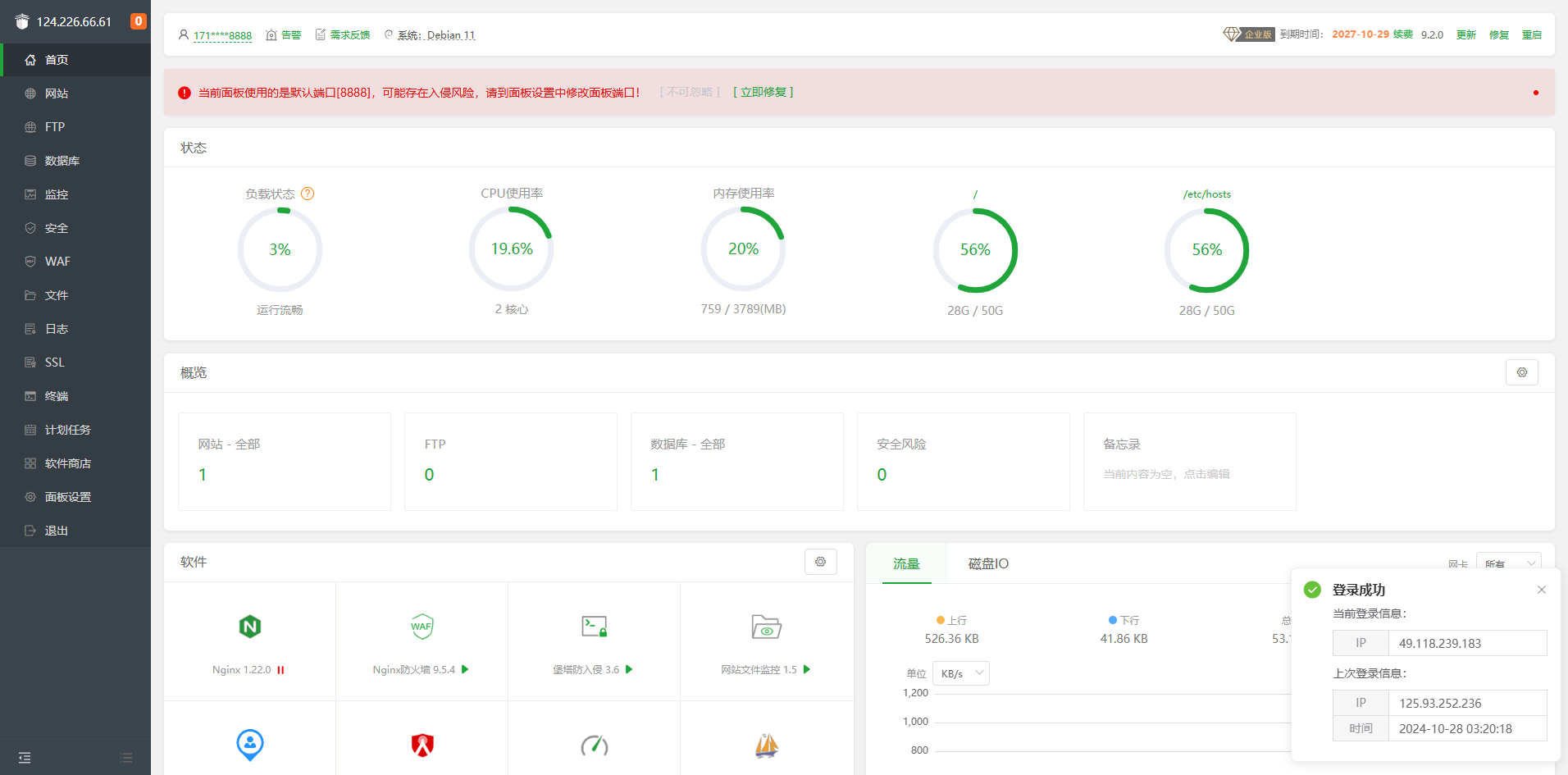Expand the 网卡 所有 dropdown
1568x775 pixels.
coord(1509,563)
